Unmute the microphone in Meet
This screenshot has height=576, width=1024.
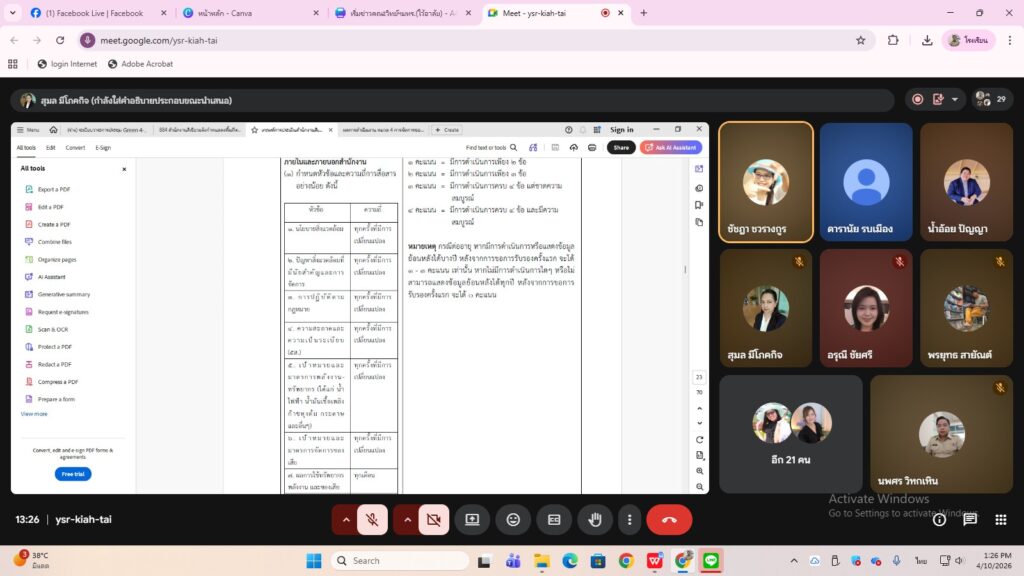tap(372, 520)
